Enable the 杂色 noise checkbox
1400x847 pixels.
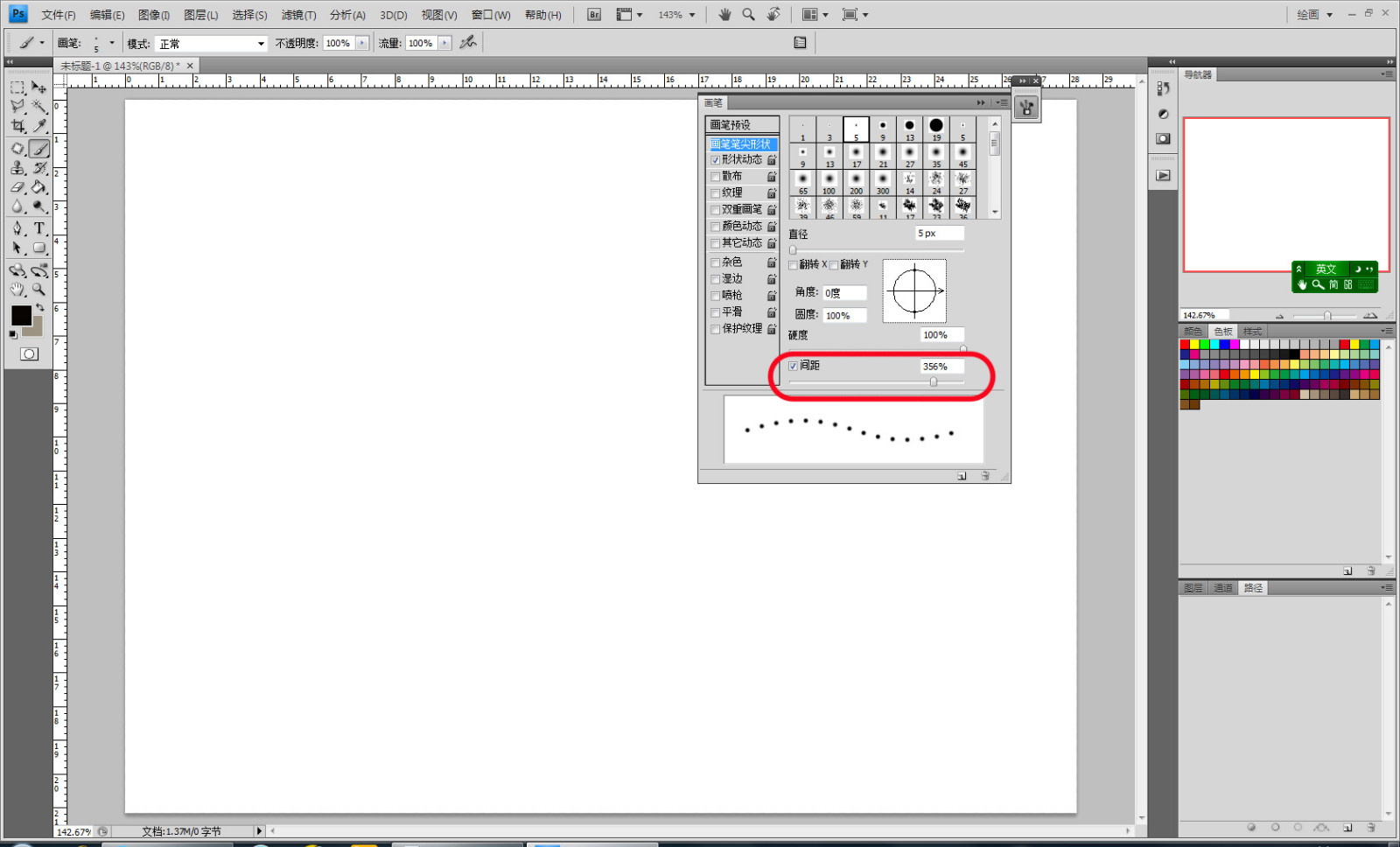click(x=716, y=262)
